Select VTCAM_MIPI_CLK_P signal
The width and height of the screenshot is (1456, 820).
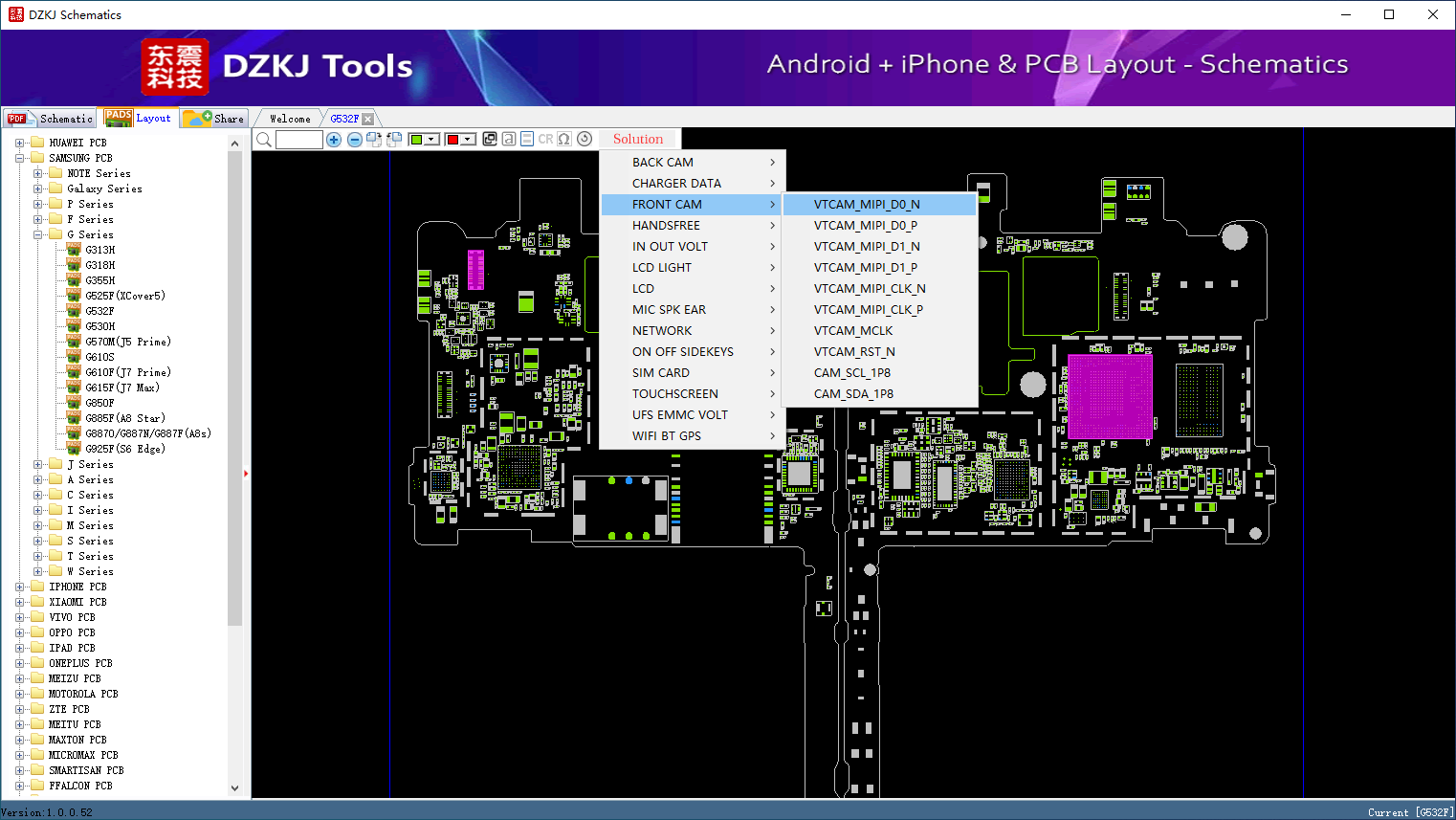click(x=880, y=310)
